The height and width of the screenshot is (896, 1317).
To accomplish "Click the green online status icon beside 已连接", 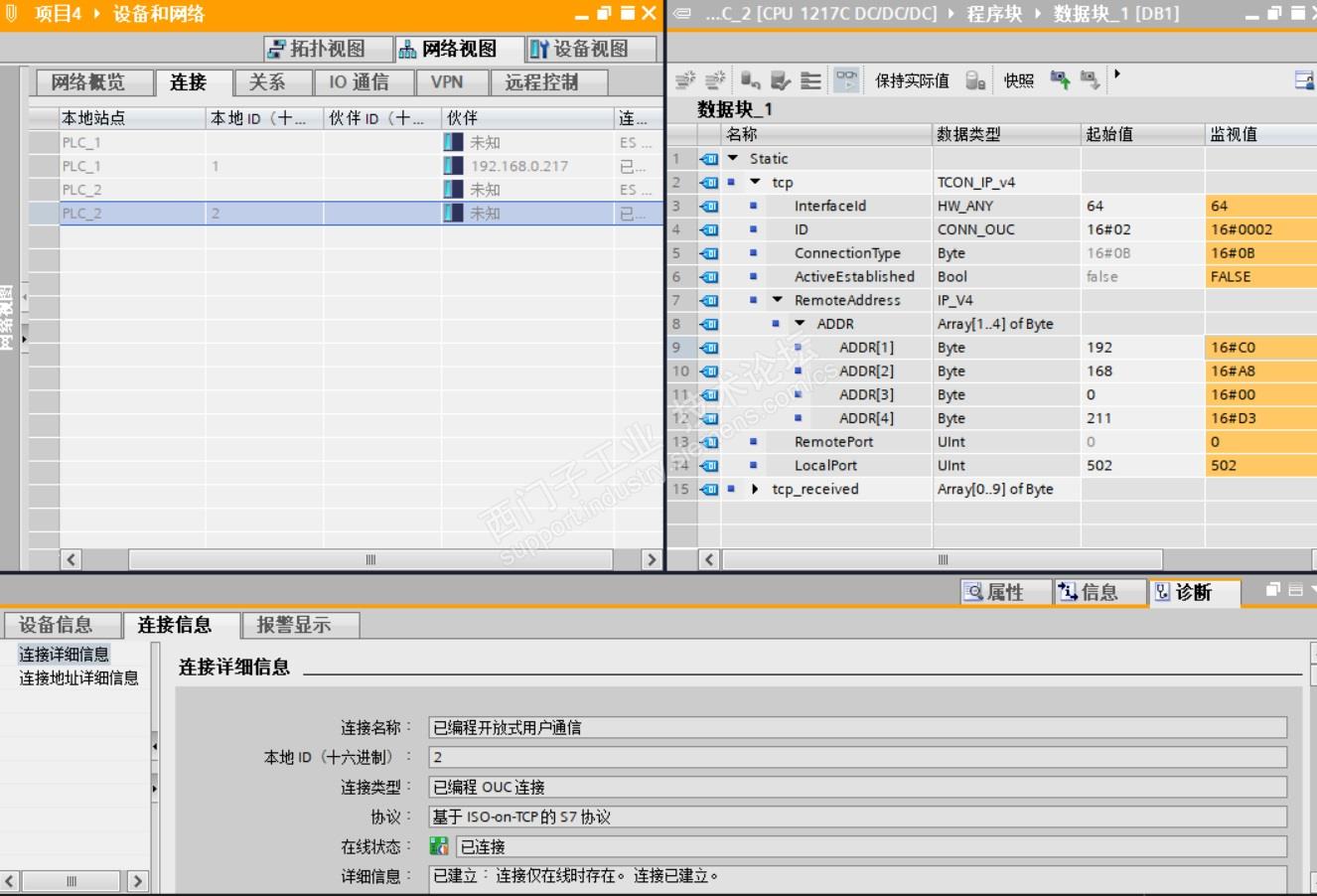I will pyautogui.click(x=439, y=846).
